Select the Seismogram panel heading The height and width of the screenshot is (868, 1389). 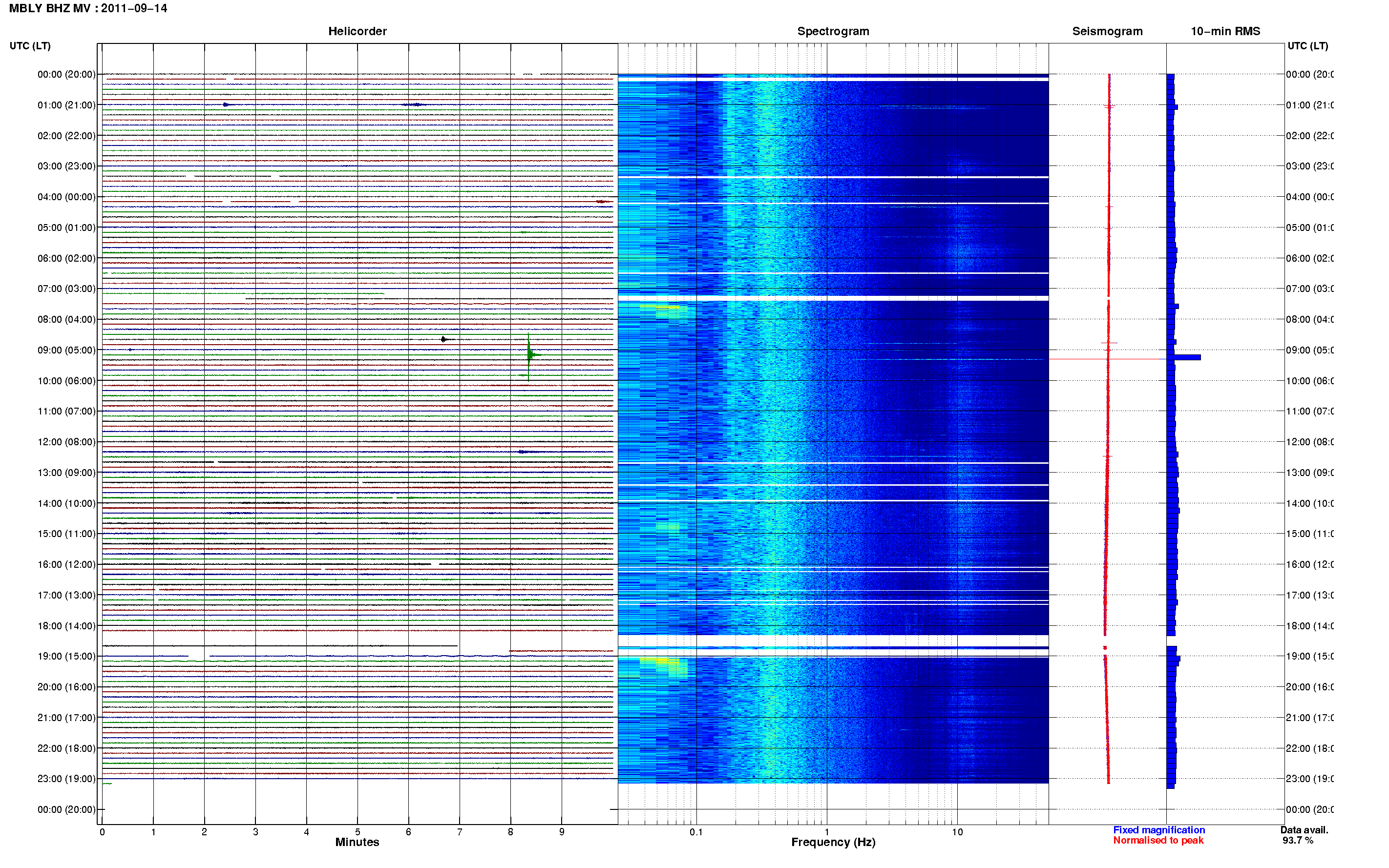pos(1107,32)
